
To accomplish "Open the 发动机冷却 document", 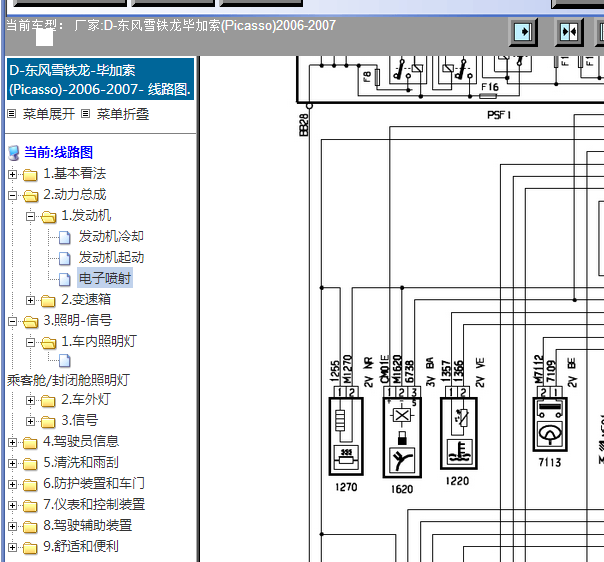I will 111,236.
